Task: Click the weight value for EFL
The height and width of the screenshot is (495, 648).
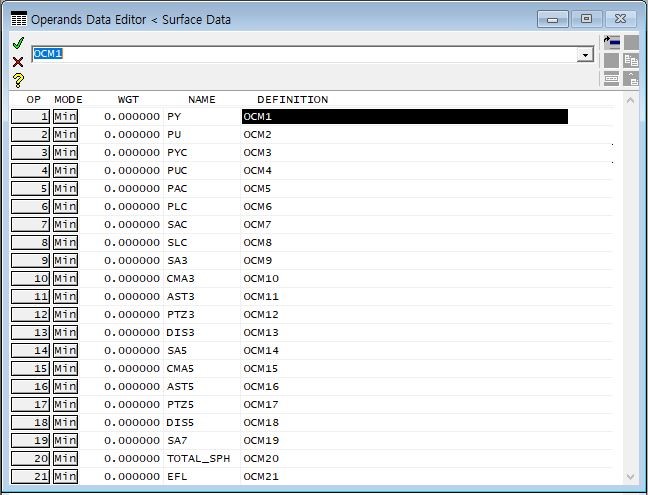Action: pos(132,476)
